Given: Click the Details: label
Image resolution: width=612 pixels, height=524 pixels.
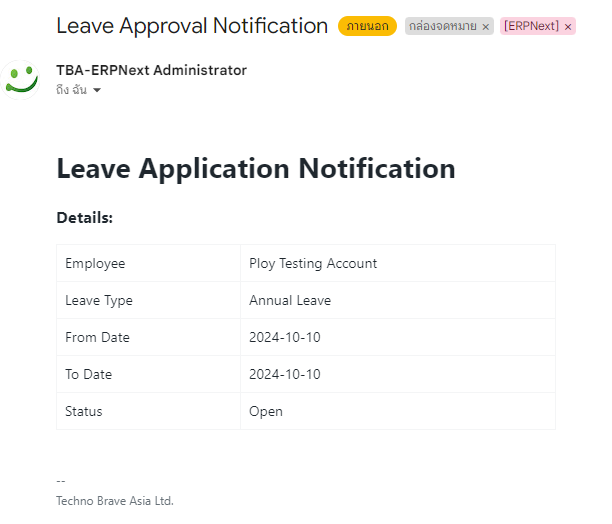Looking at the screenshot, I should [85, 218].
